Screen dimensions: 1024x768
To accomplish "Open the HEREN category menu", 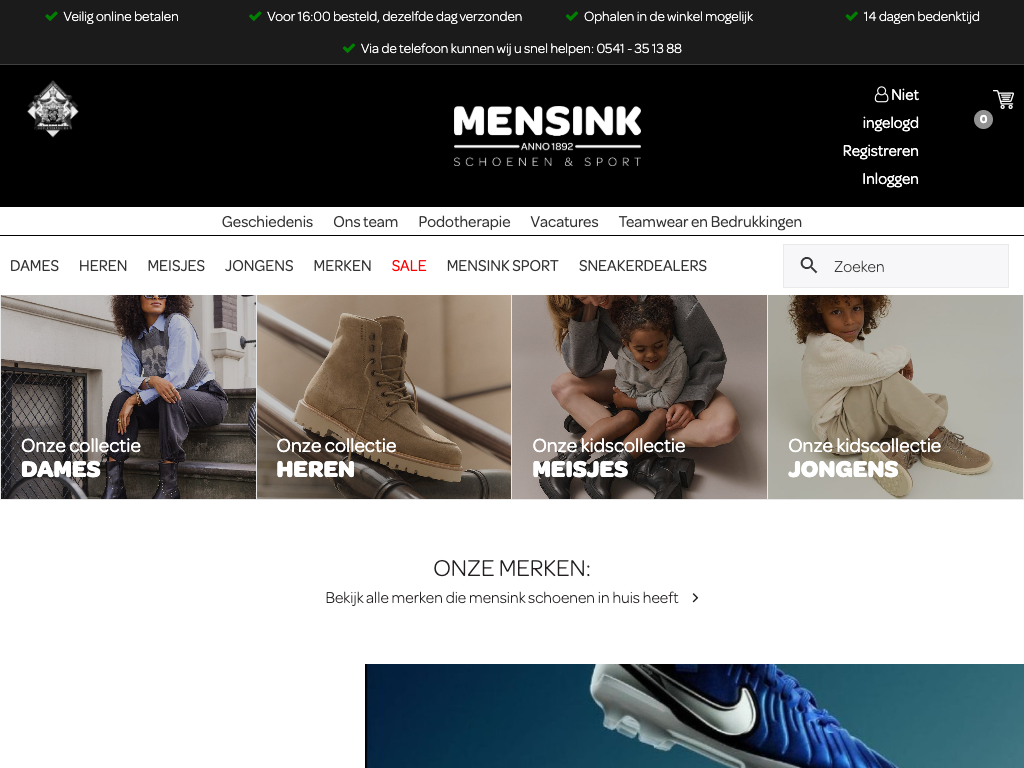I will tap(103, 266).
